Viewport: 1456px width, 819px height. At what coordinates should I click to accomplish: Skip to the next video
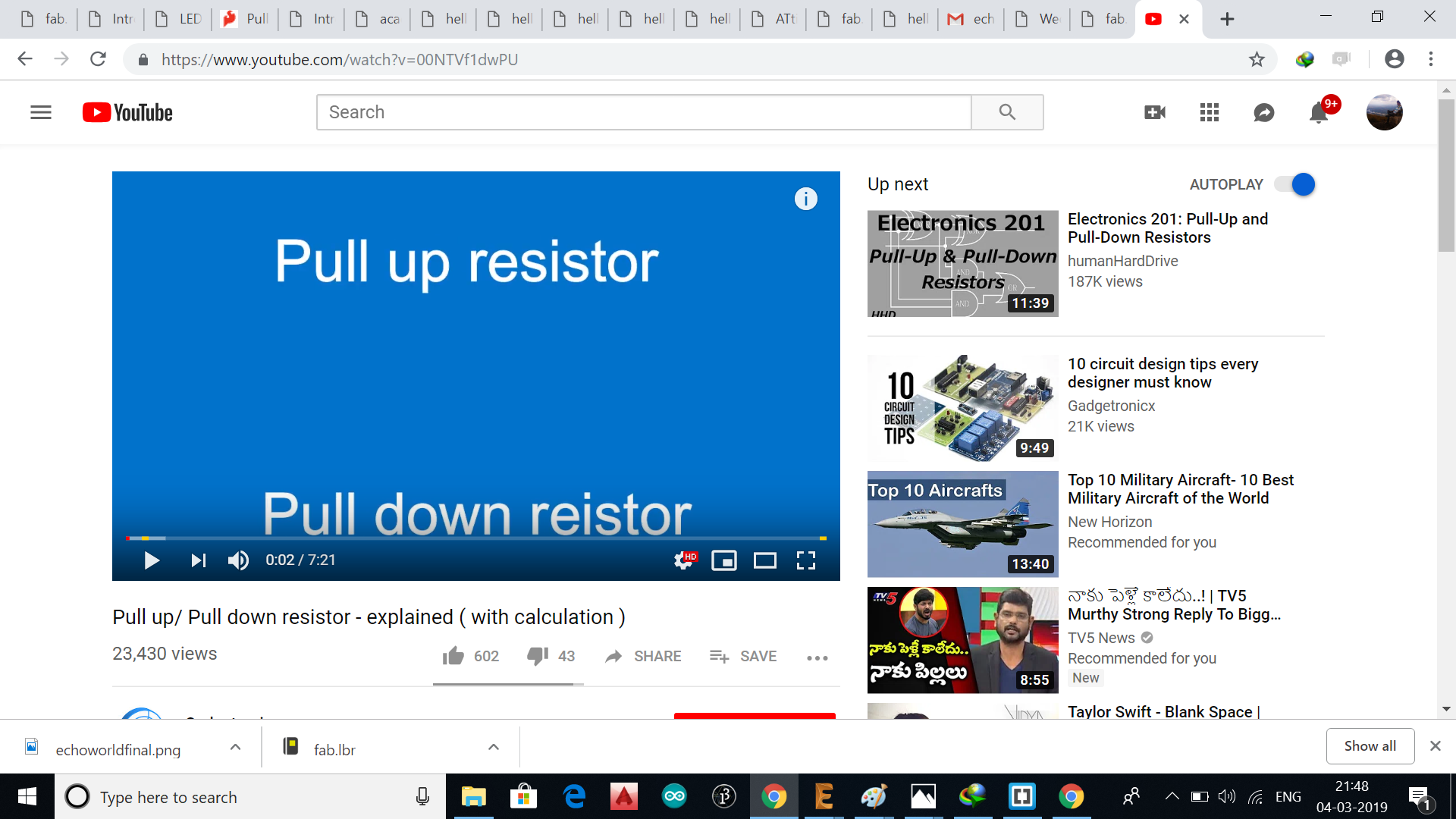tap(198, 560)
